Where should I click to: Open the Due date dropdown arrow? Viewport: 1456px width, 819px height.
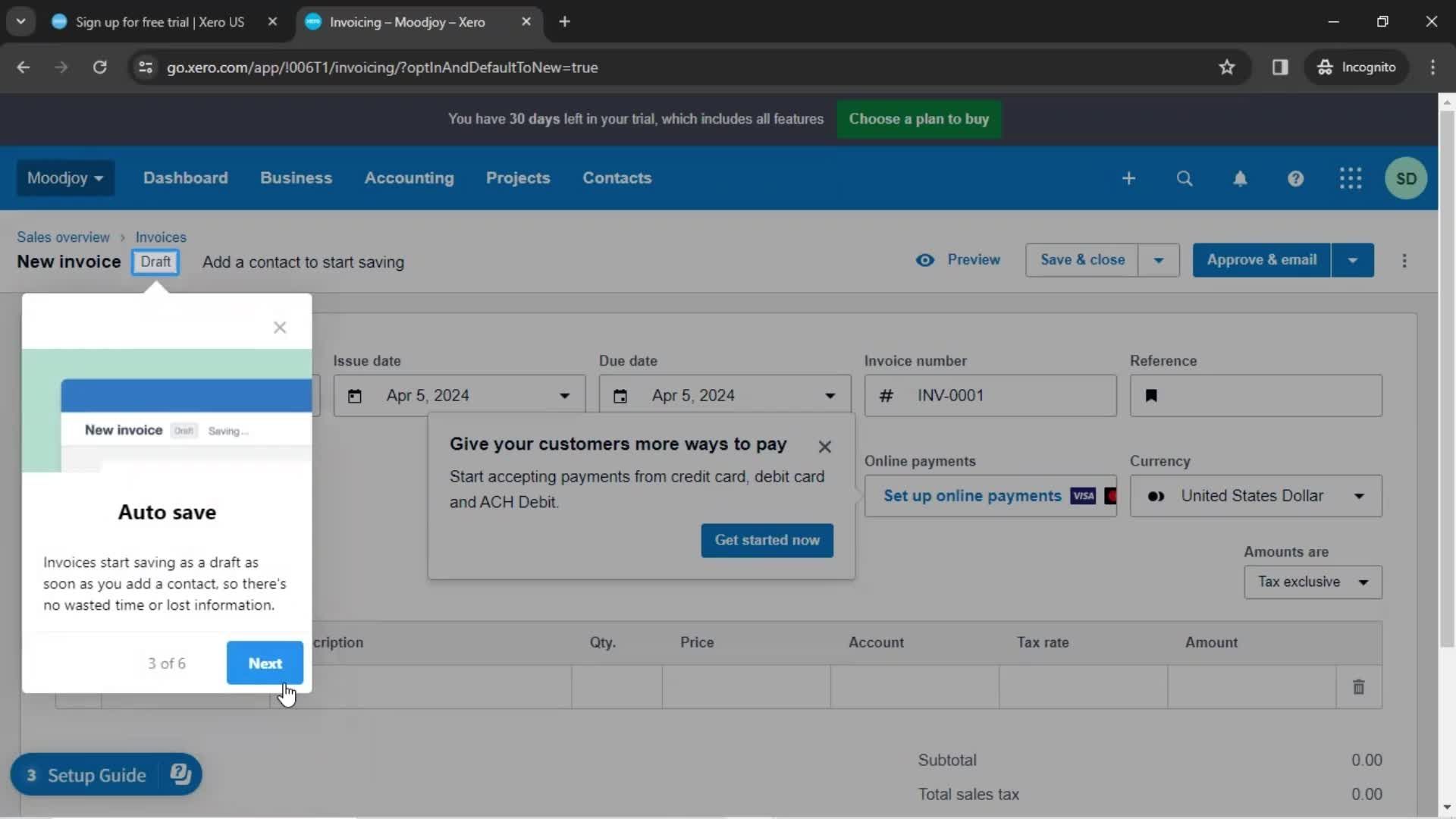830,396
